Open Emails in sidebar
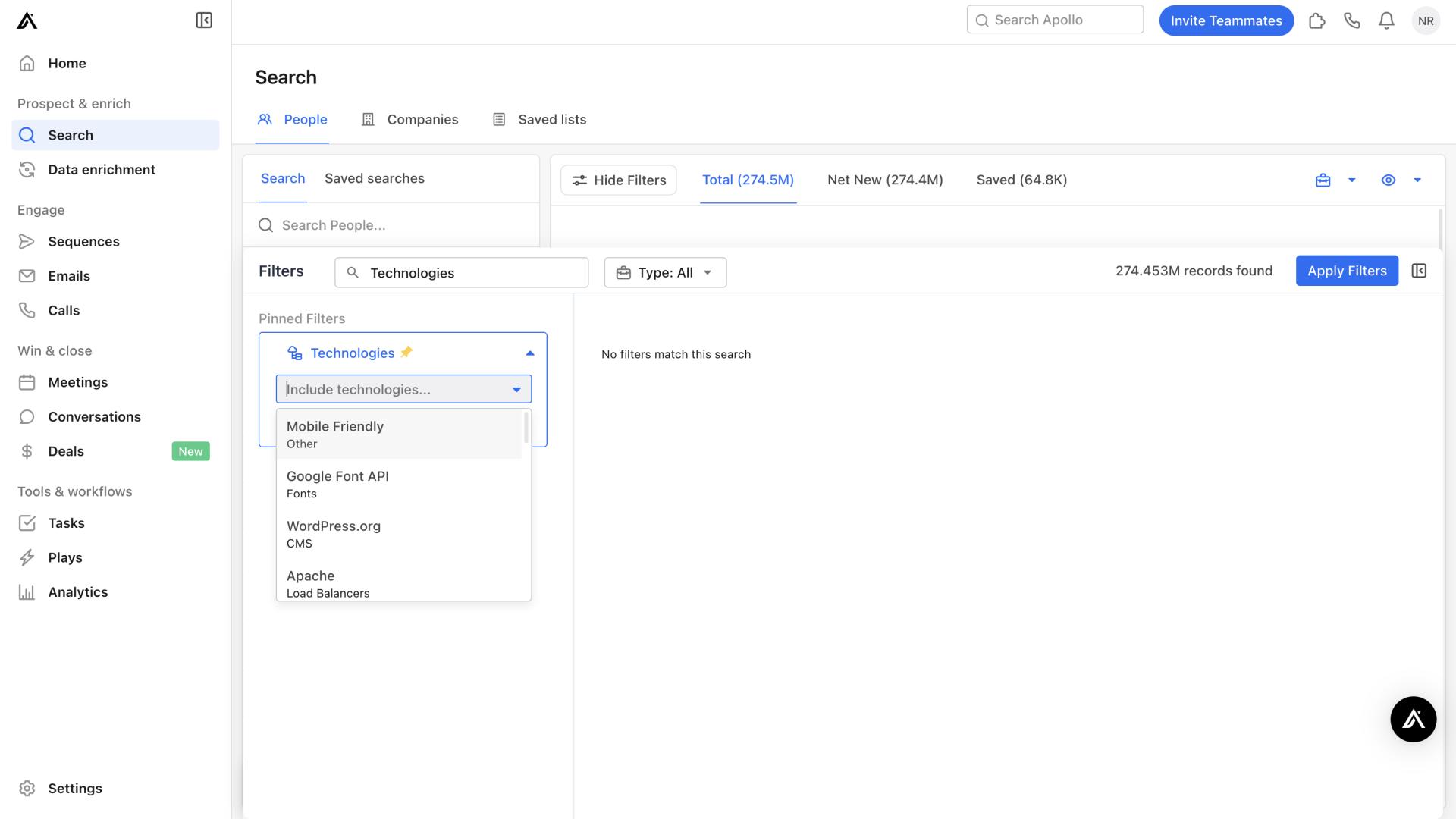The image size is (1456, 819). 115,276
